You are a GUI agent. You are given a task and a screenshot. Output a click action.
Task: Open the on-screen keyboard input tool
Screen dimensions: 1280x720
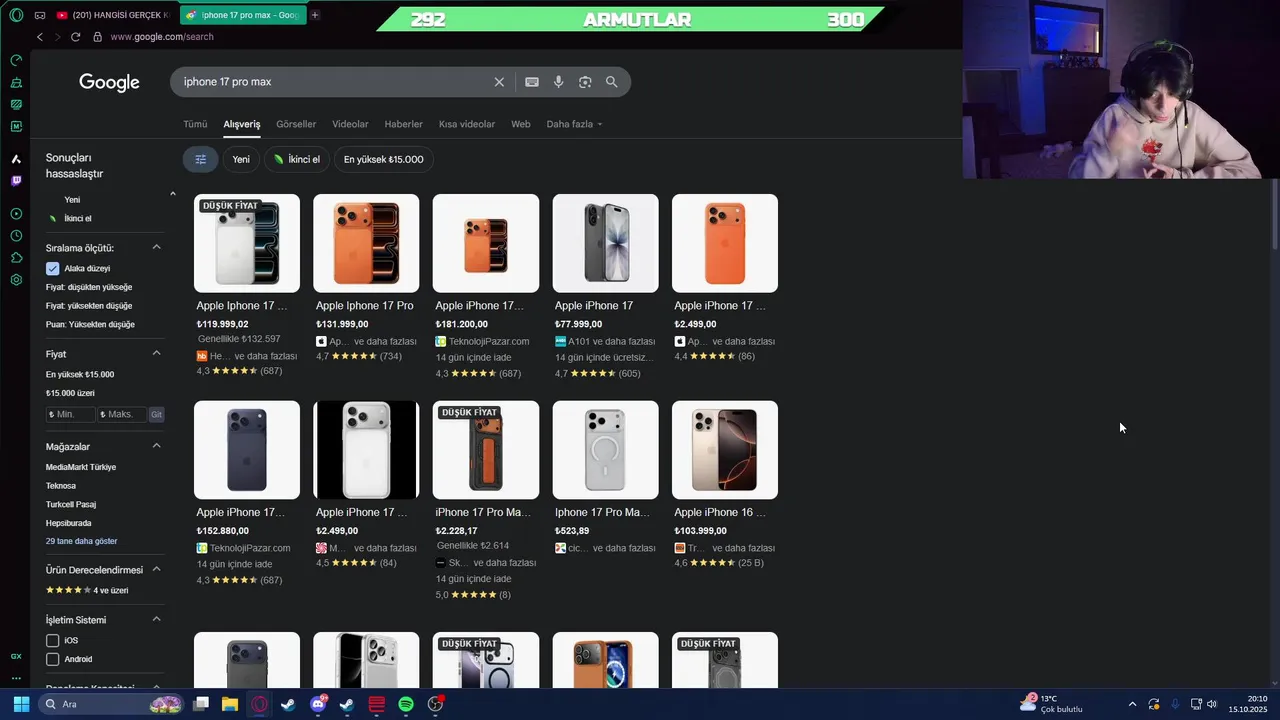532,82
